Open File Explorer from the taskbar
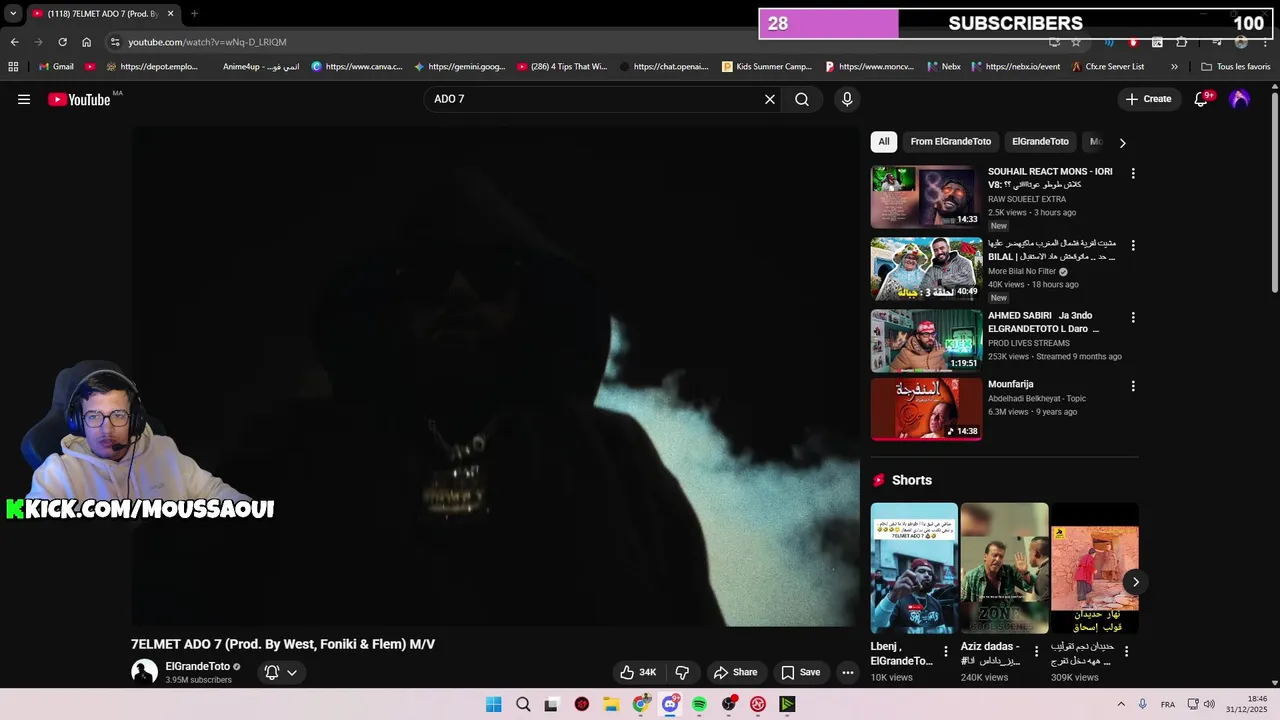Screen dimensions: 1280x720 pyautogui.click(x=611, y=704)
